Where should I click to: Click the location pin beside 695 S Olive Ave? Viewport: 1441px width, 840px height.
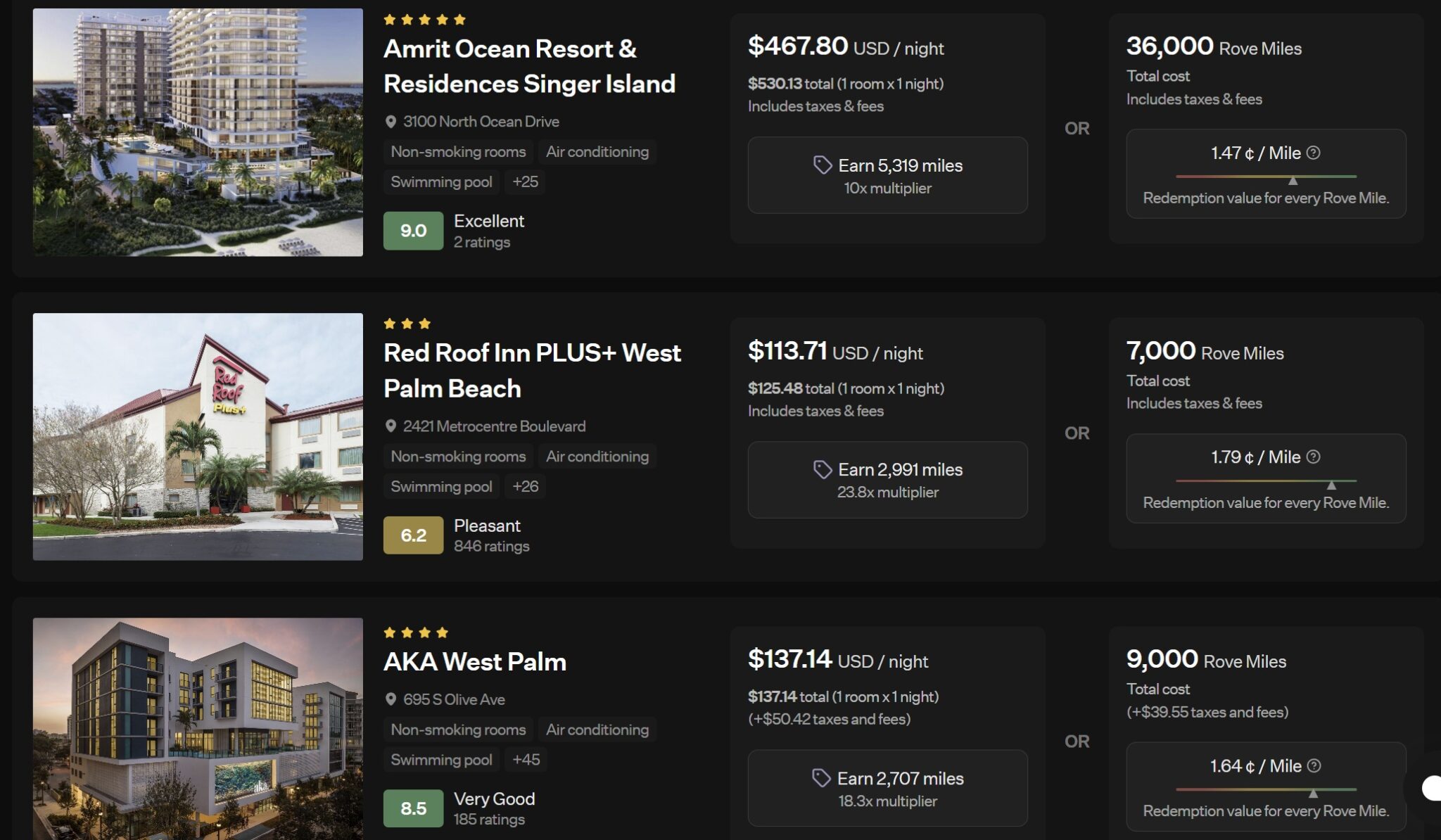click(x=391, y=699)
